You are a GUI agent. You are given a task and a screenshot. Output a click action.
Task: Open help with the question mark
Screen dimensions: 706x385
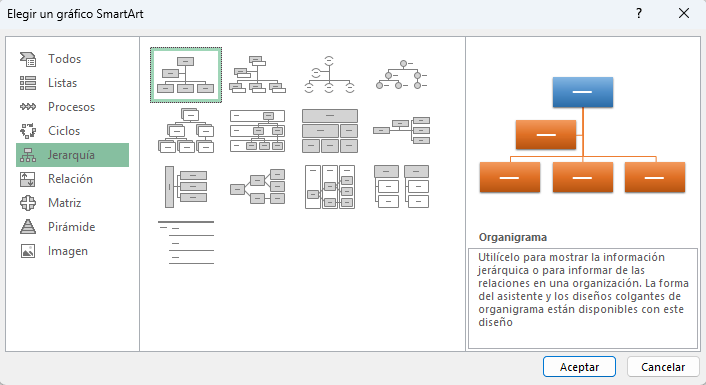pyautogui.click(x=639, y=14)
